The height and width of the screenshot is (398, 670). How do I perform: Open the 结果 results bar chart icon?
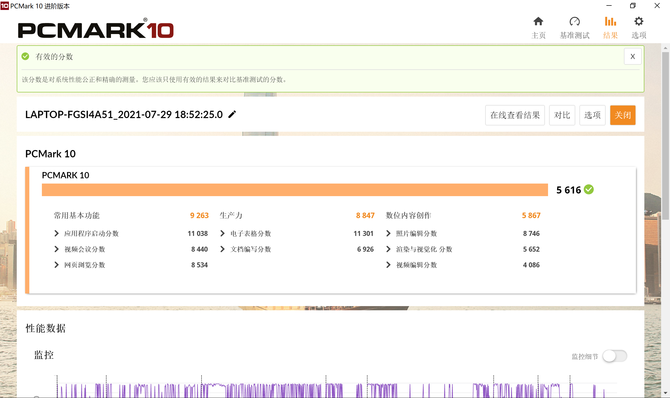[610, 21]
